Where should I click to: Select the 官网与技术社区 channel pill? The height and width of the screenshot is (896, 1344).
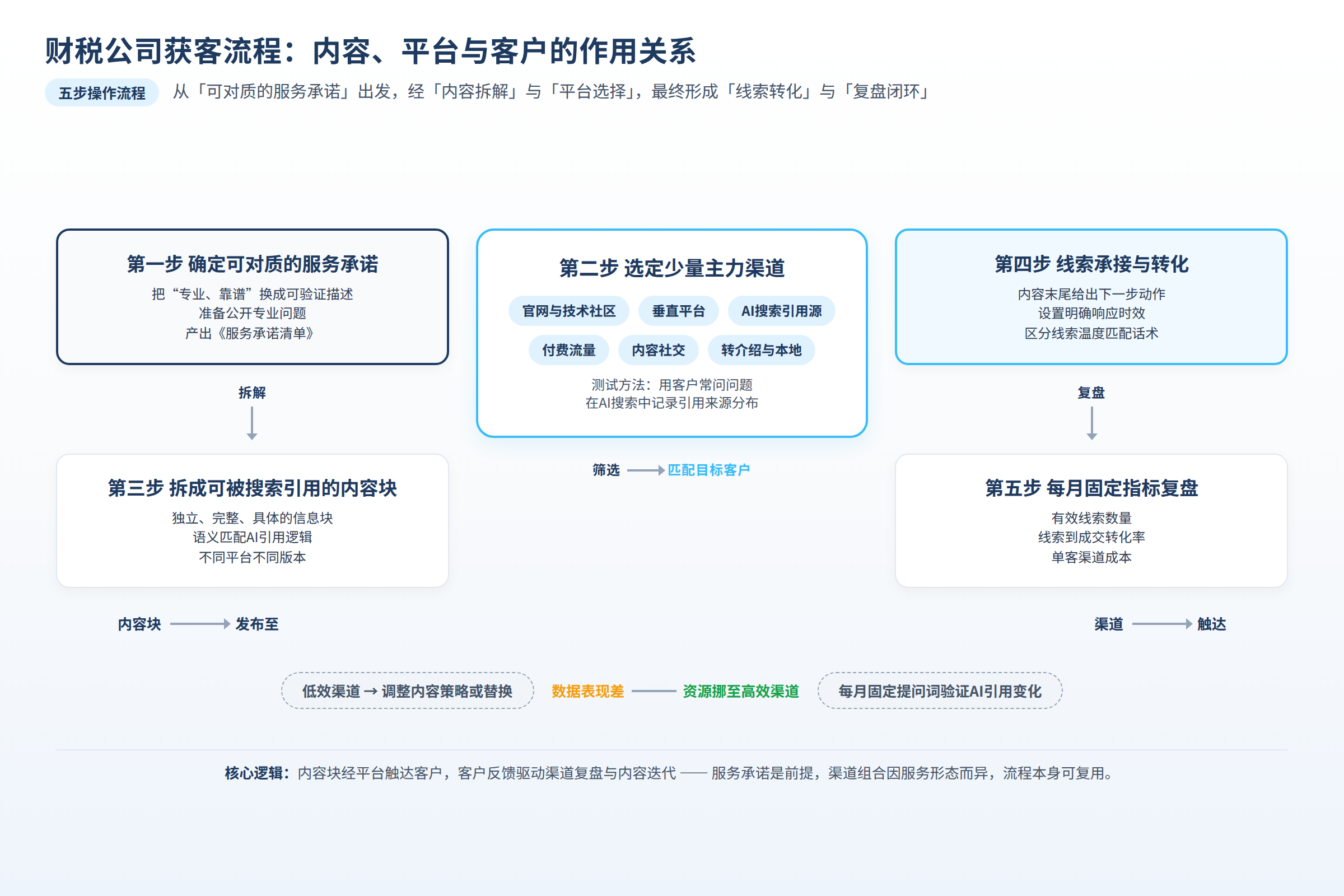(568, 311)
